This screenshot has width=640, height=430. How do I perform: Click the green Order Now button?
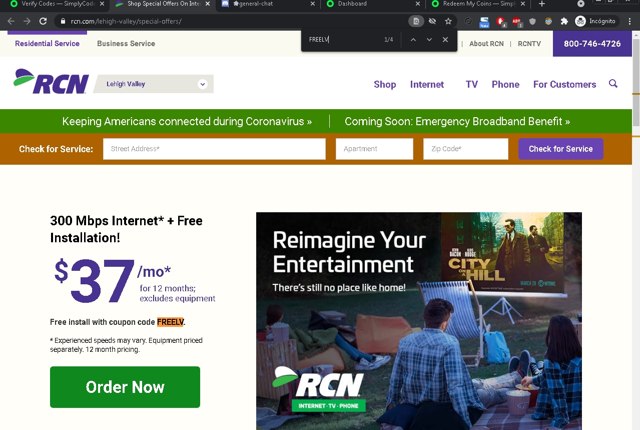pyautogui.click(x=125, y=387)
